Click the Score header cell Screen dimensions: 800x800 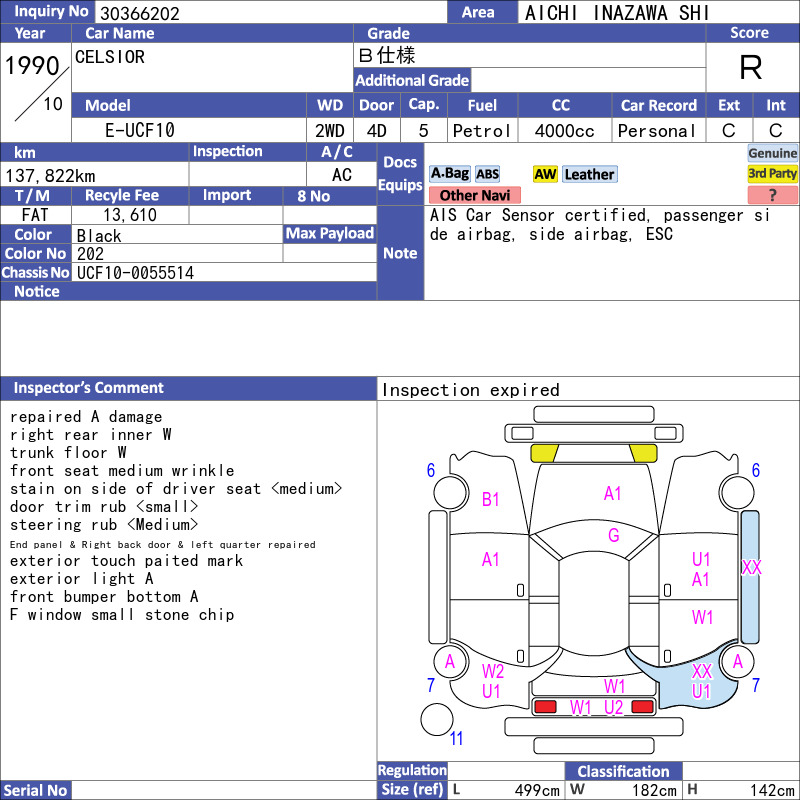[749, 33]
